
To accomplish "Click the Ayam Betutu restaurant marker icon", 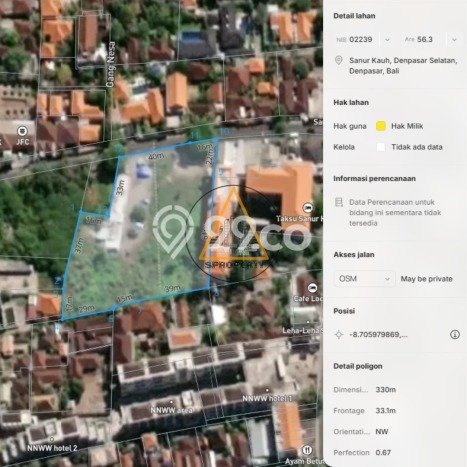I will (x=307, y=450).
